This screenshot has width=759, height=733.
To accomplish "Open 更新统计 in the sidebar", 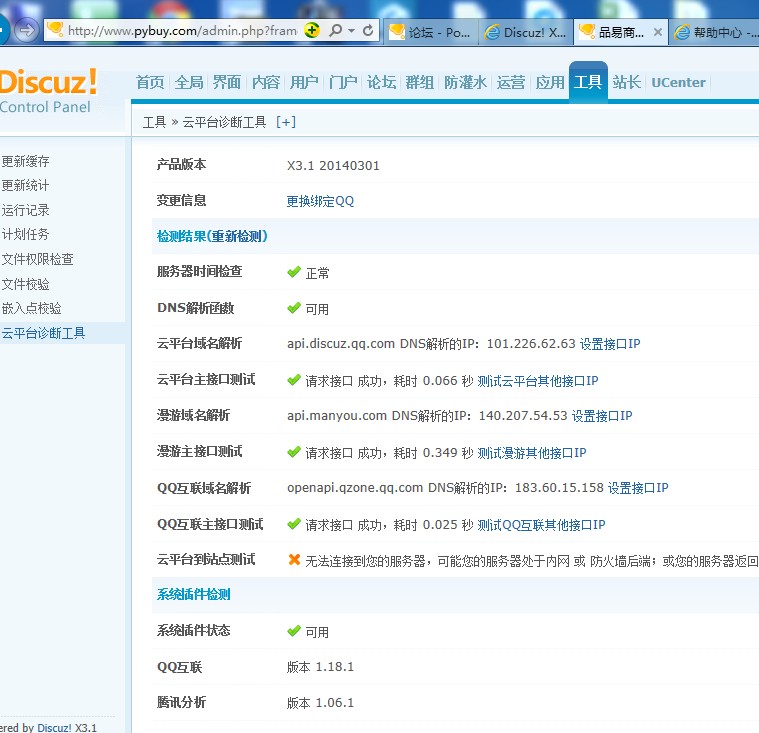I will pos(25,185).
